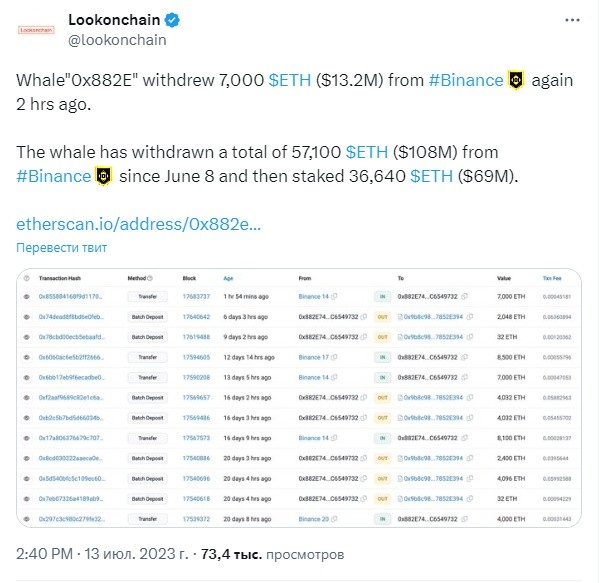Screen dimensions: 600x583
Task: Click the help icon next to Method header
Action: point(150,278)
